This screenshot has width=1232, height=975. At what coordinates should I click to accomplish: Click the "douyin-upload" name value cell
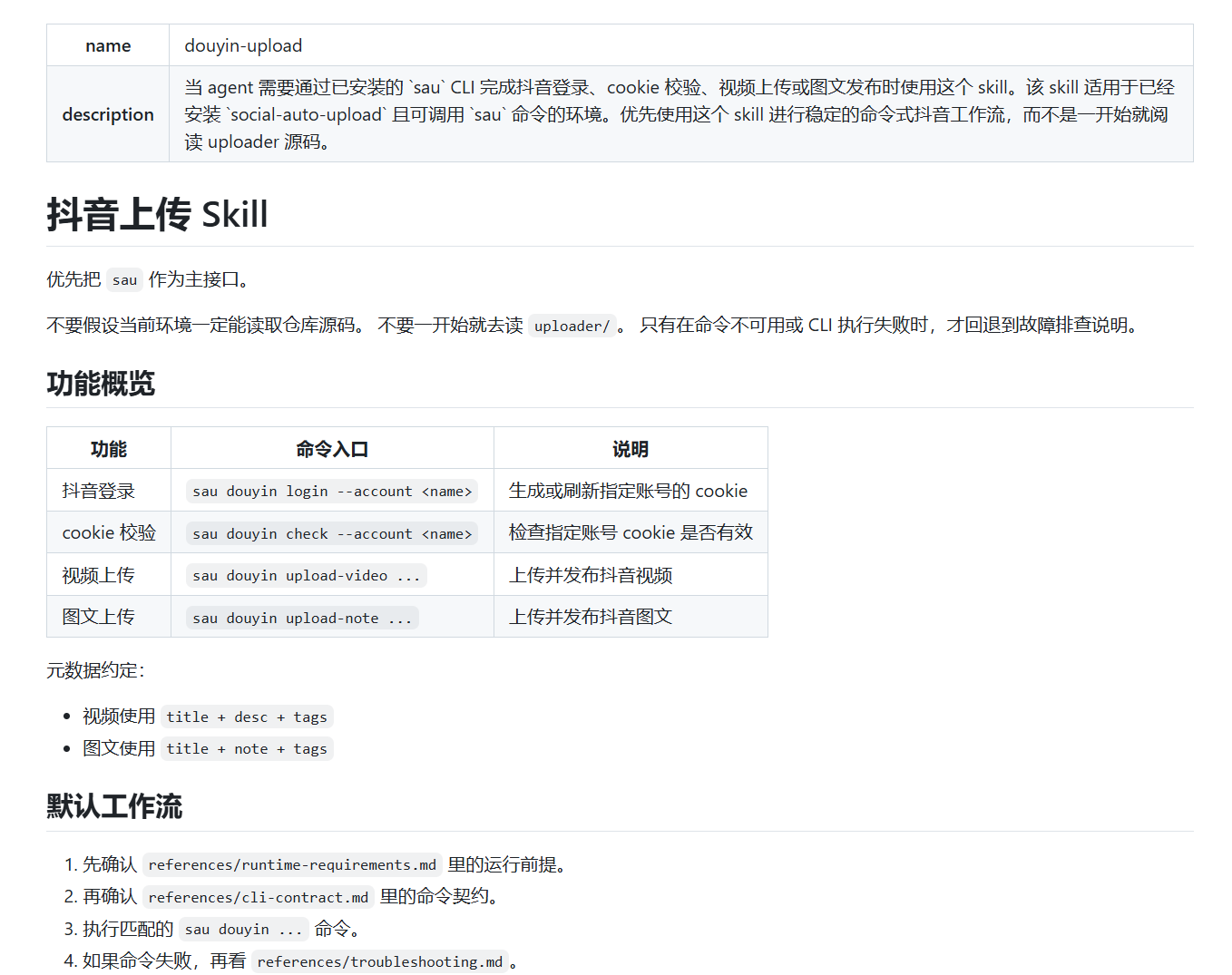243,45
